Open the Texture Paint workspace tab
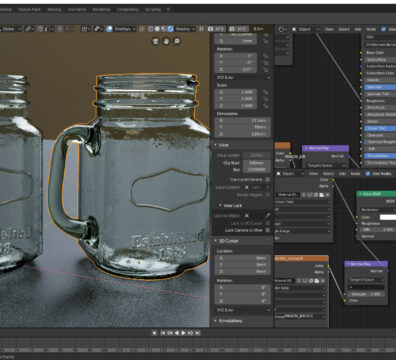Viewport: 396px width, 360px height. click(29, 9)
